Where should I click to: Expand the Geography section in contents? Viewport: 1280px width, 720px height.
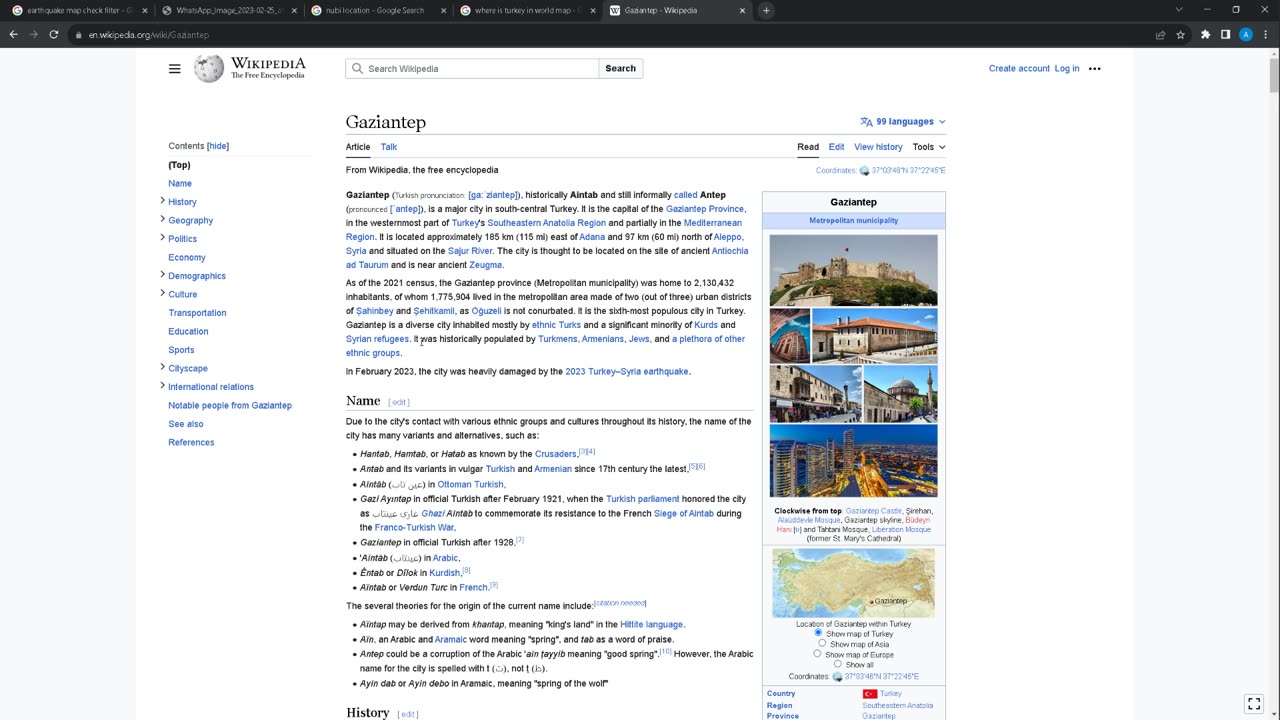click(162, 219)
